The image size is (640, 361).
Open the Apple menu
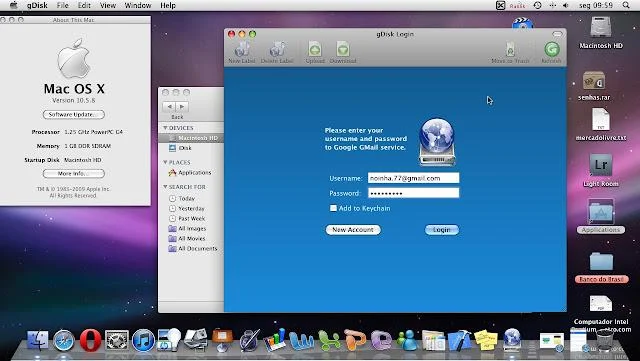(x=13, y=5)
